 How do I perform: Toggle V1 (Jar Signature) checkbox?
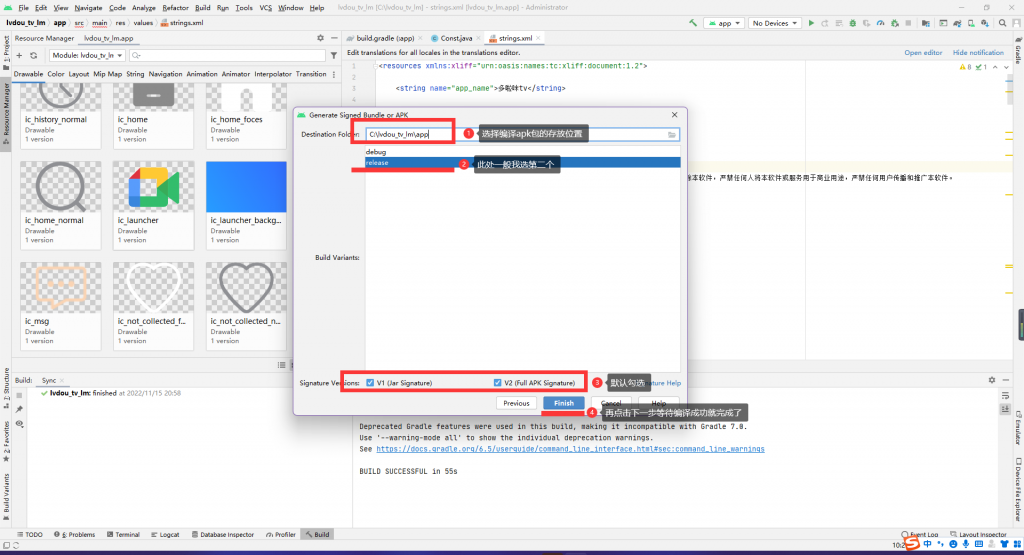coord(370,383)
